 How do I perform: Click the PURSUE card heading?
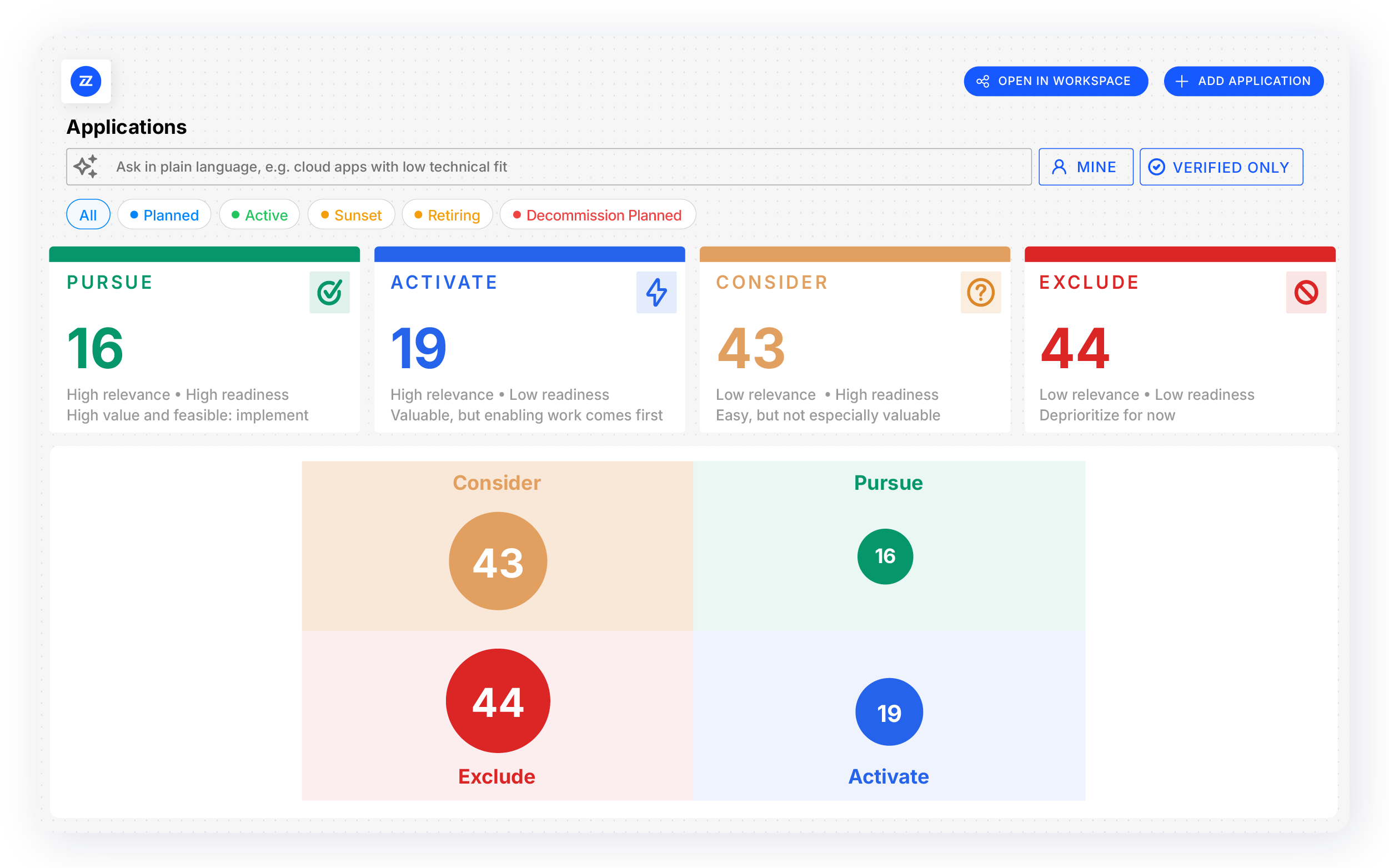(x=109, y=283)
